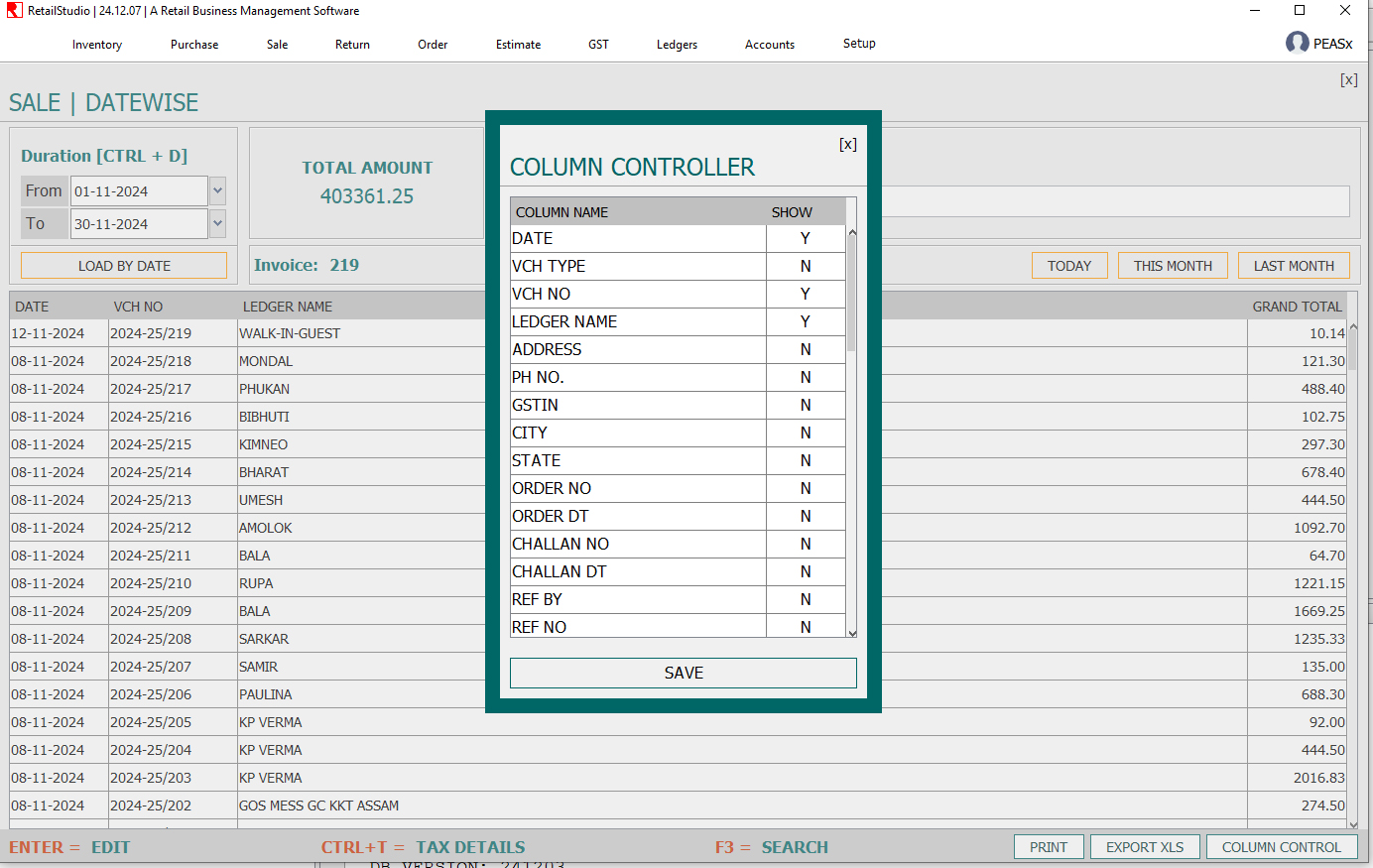The image size is (1373, 868).
Task: Toggle SHOW value for GSTIN row
Action: tap(805, 405)
